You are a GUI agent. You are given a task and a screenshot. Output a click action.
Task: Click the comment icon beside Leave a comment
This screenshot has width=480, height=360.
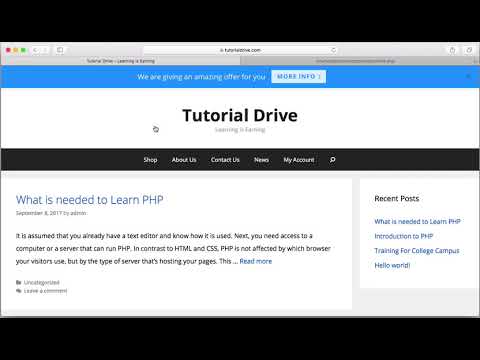point(19,291)
